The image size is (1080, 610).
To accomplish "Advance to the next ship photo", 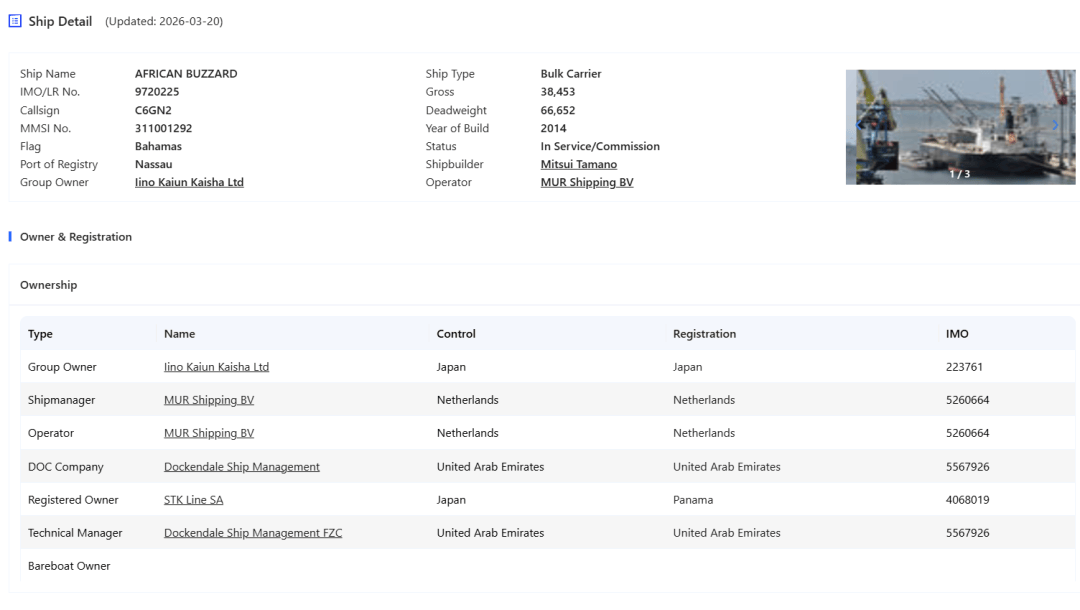I will (x=1054, y=125).
